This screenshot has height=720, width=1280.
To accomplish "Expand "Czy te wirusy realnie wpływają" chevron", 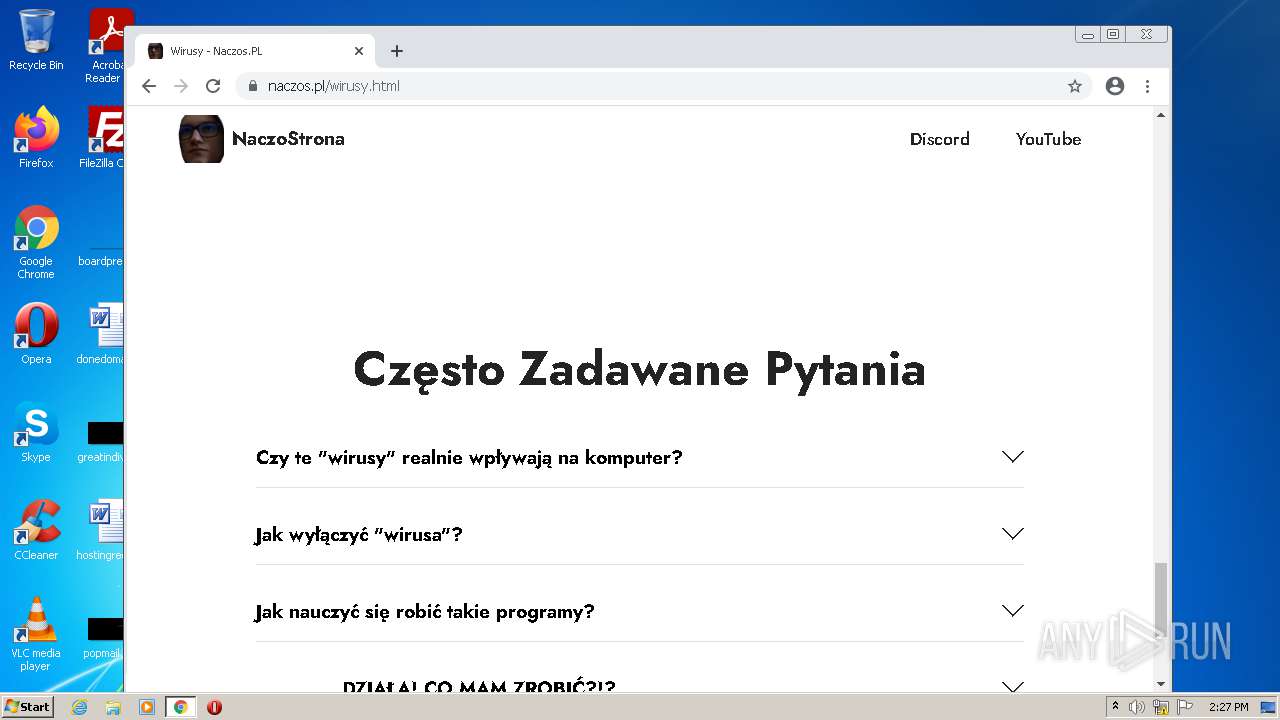I will 1013,457.
